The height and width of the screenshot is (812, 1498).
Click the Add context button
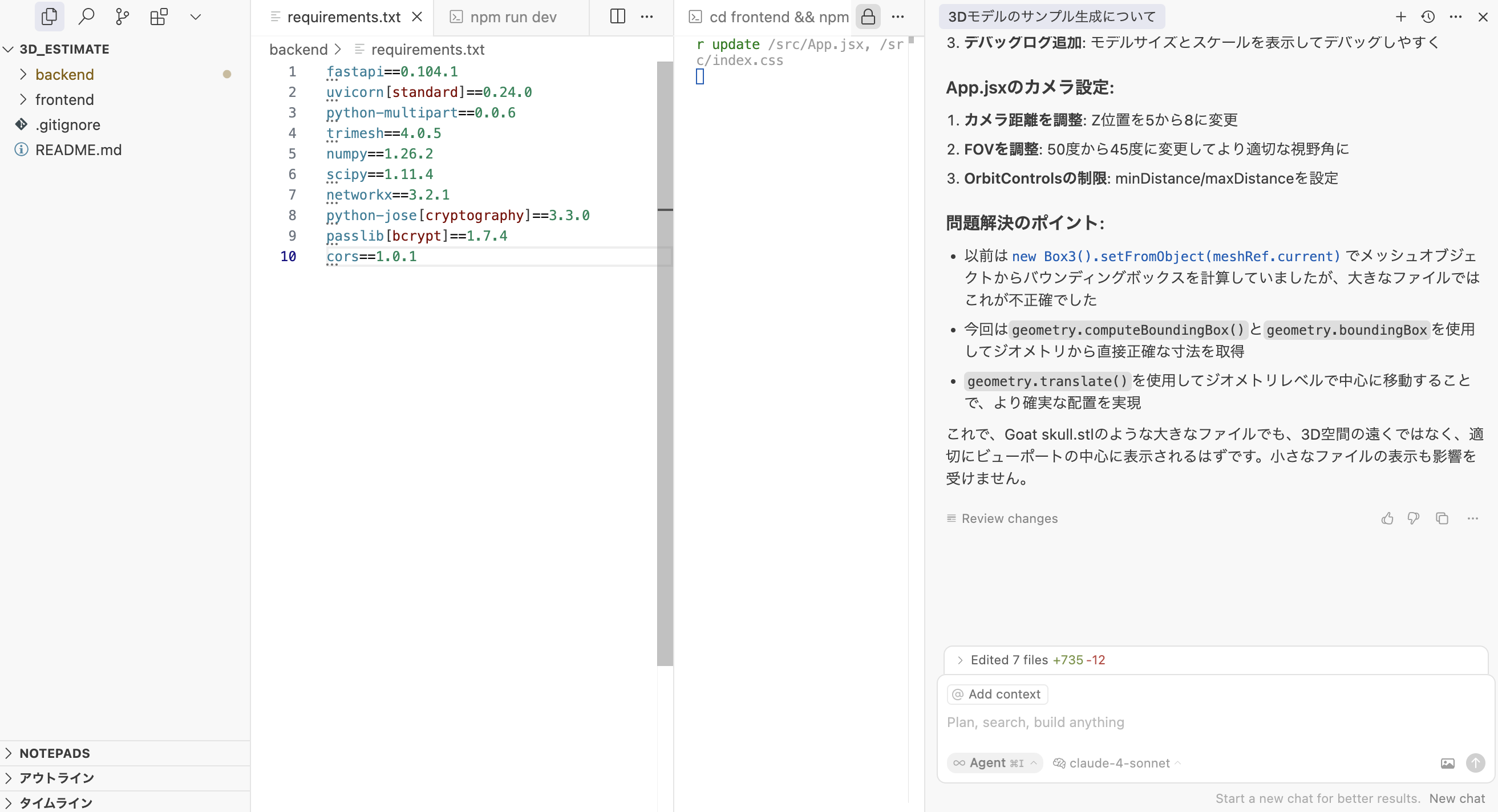click(997, 694)
